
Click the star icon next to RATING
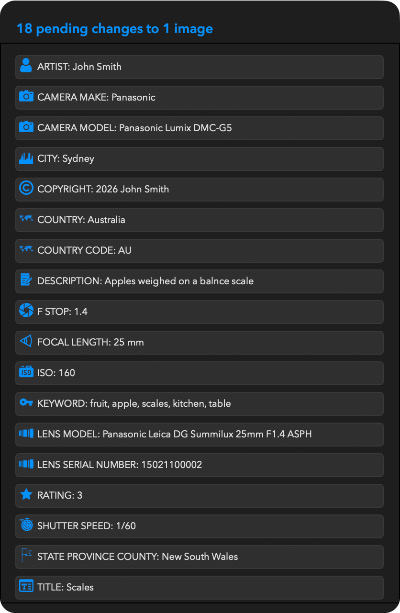click(26, 494)
